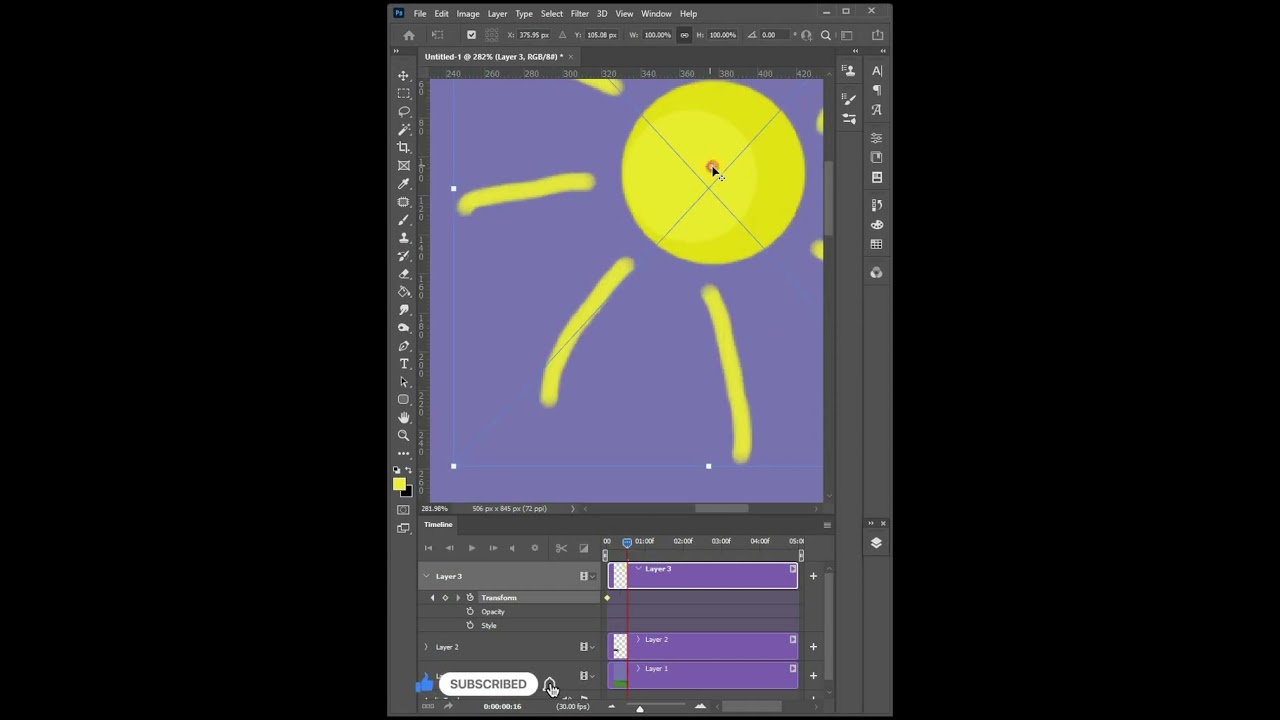Click the yellow foreground color swatch
Image resolution: width=1280 pixels, height=720 pixels.
(x=399, y=485)
